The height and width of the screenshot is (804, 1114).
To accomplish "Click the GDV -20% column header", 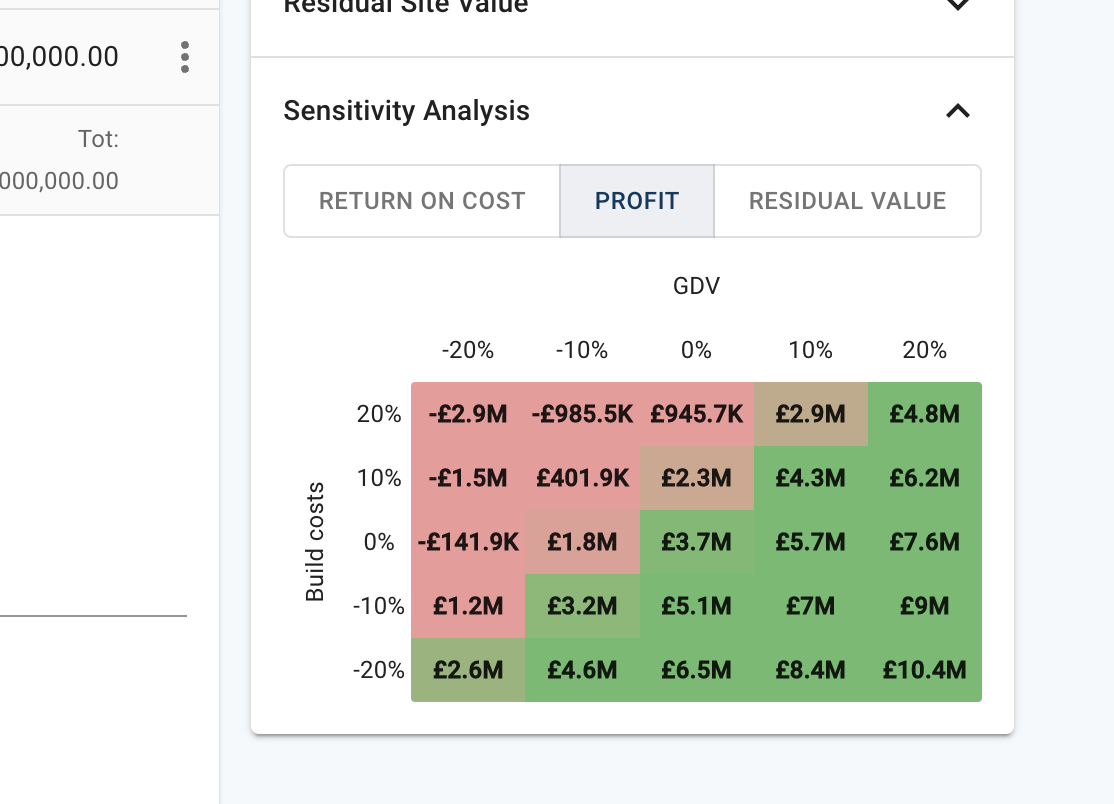I will (468, 350).
